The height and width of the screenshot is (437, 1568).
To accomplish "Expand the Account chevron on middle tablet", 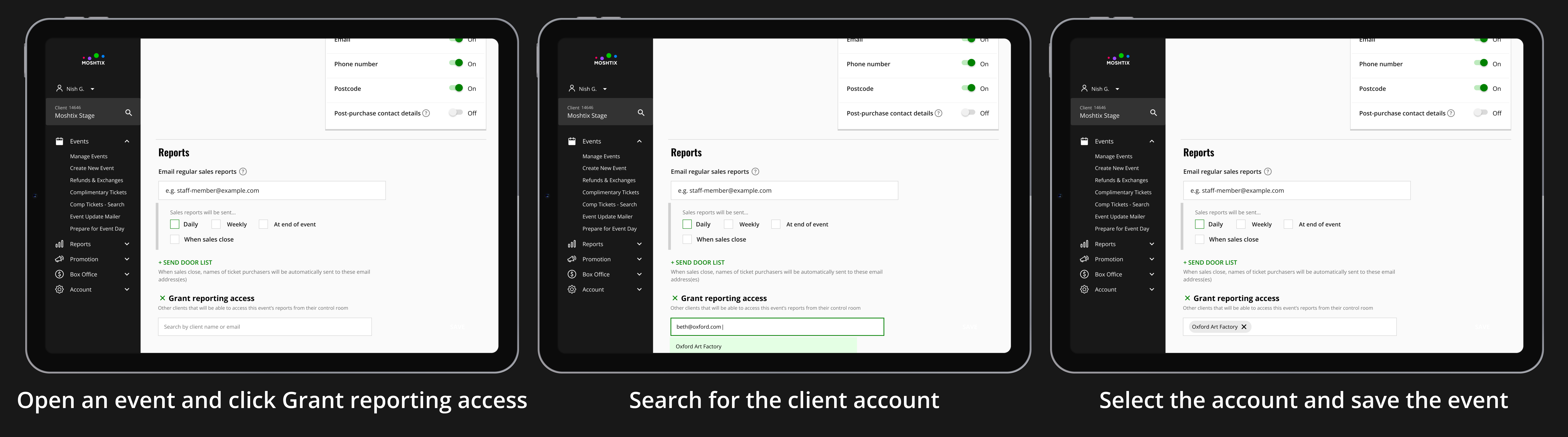I will pos(639,289).
